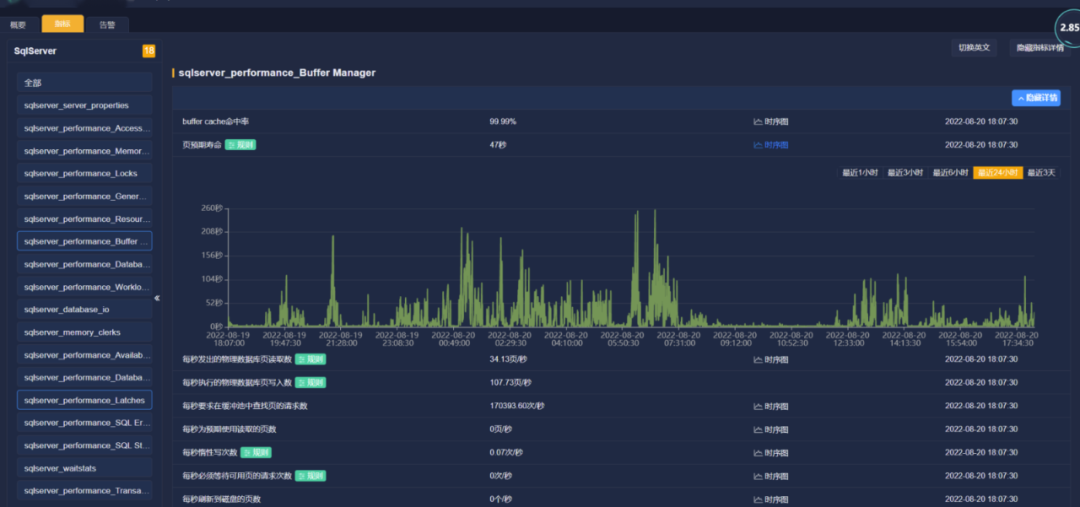Open 时序图 for 每秒惰性写次数
Screen dimensions: 1080x507
tap(771, 453)
